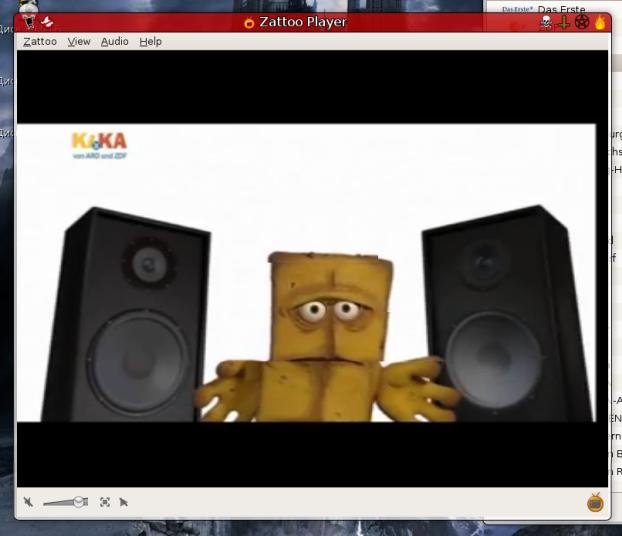622x536 pixels.
Task: Click the butterfly pin icon in title bar
Action: click(x=47, y=22)
